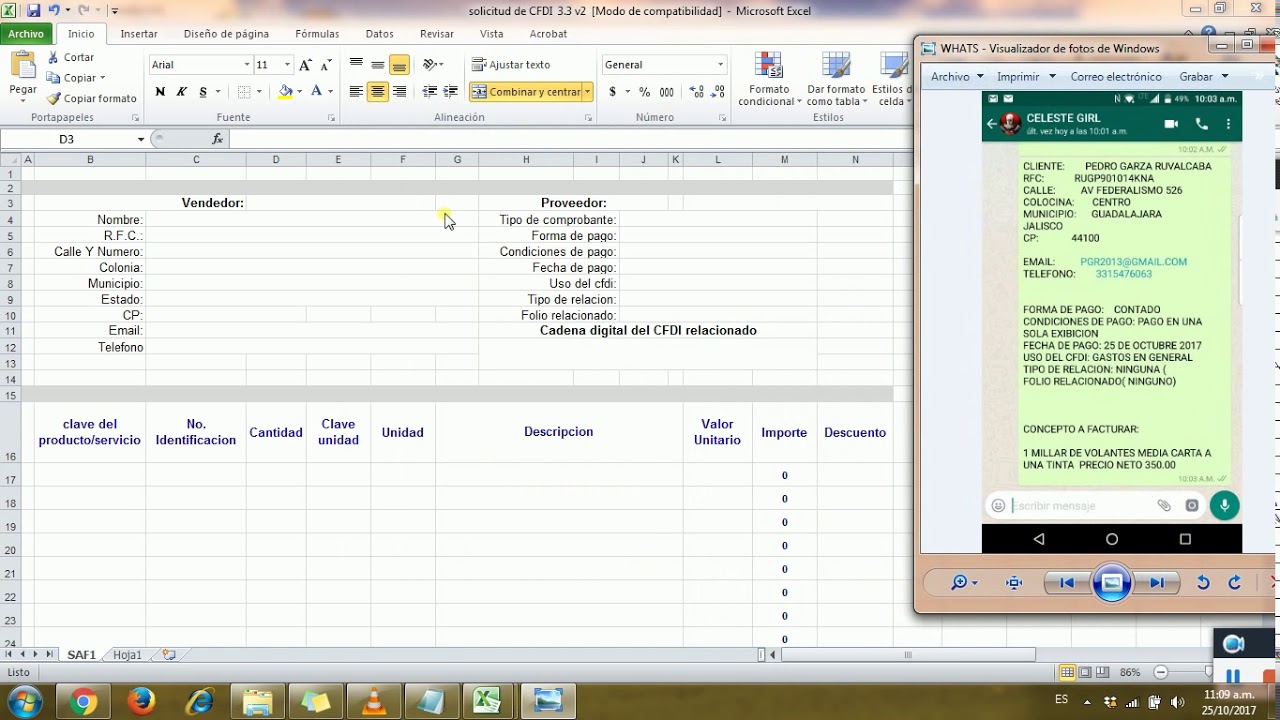Align text to middle vertically
This screenshot has height=720, width=1280.
click(378, 65)
